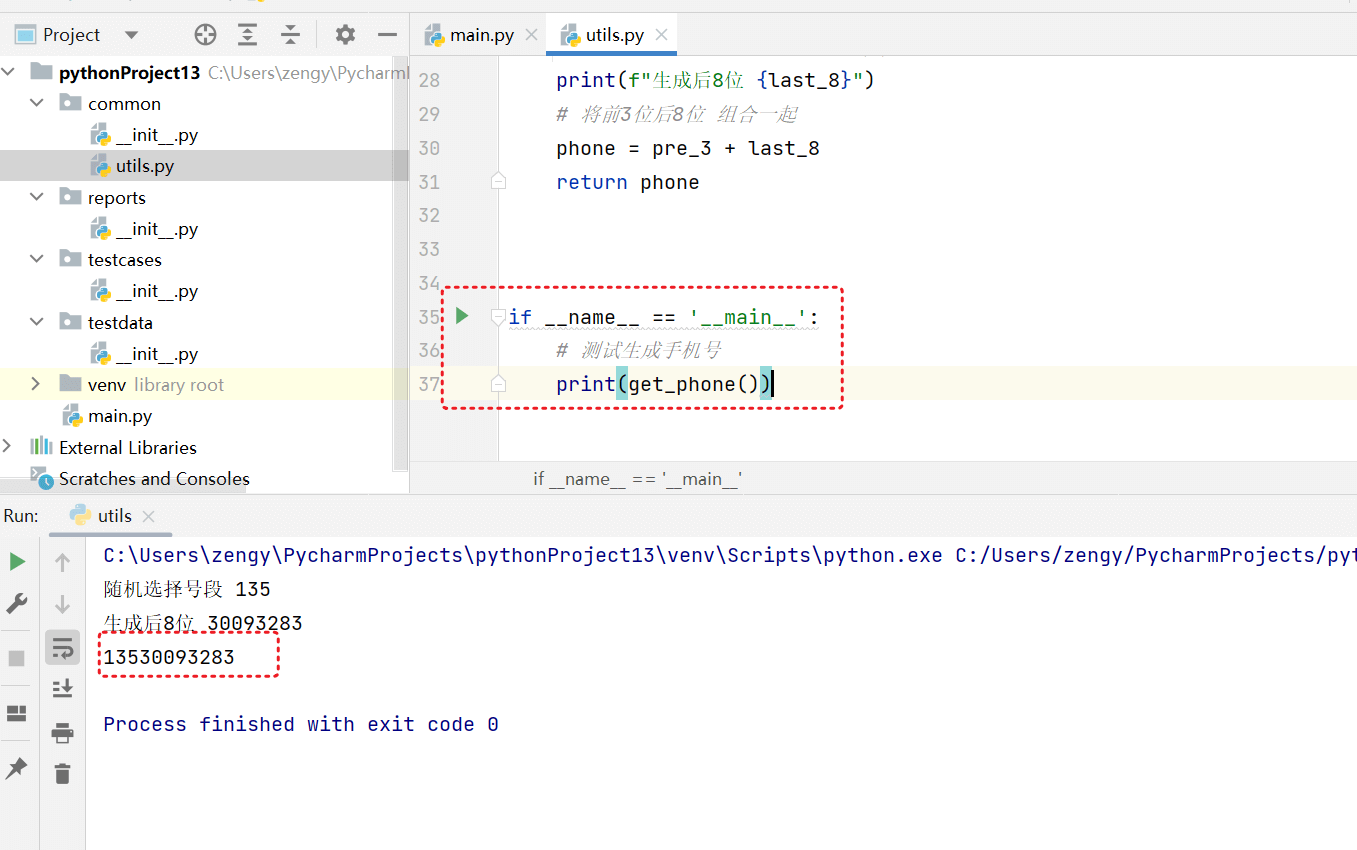
Task: Select utils.py in project tree
Action: (132, 166)
